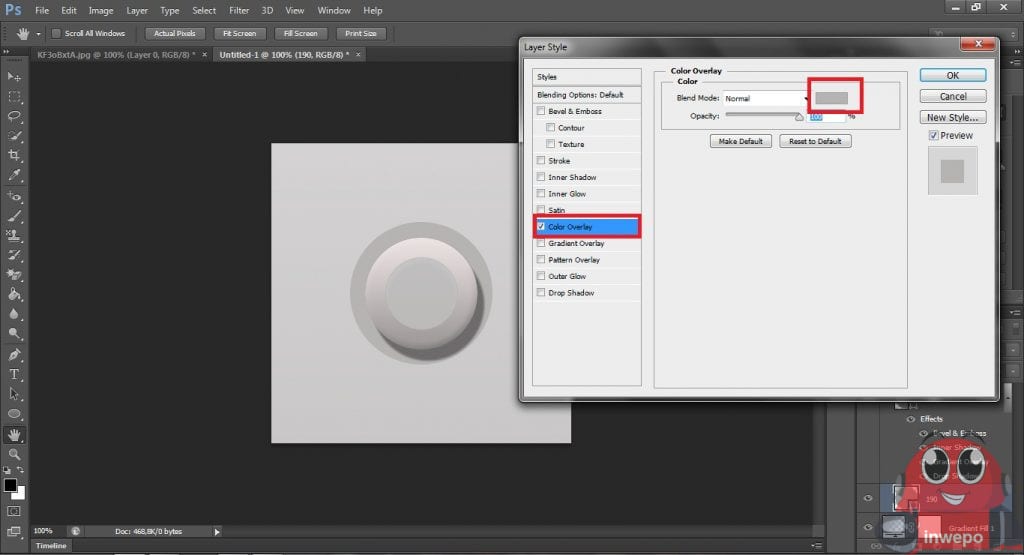Screen dimensions: 1024x555
Task: Activate the Zoom tool in toolbar
Action: [14, 454]
